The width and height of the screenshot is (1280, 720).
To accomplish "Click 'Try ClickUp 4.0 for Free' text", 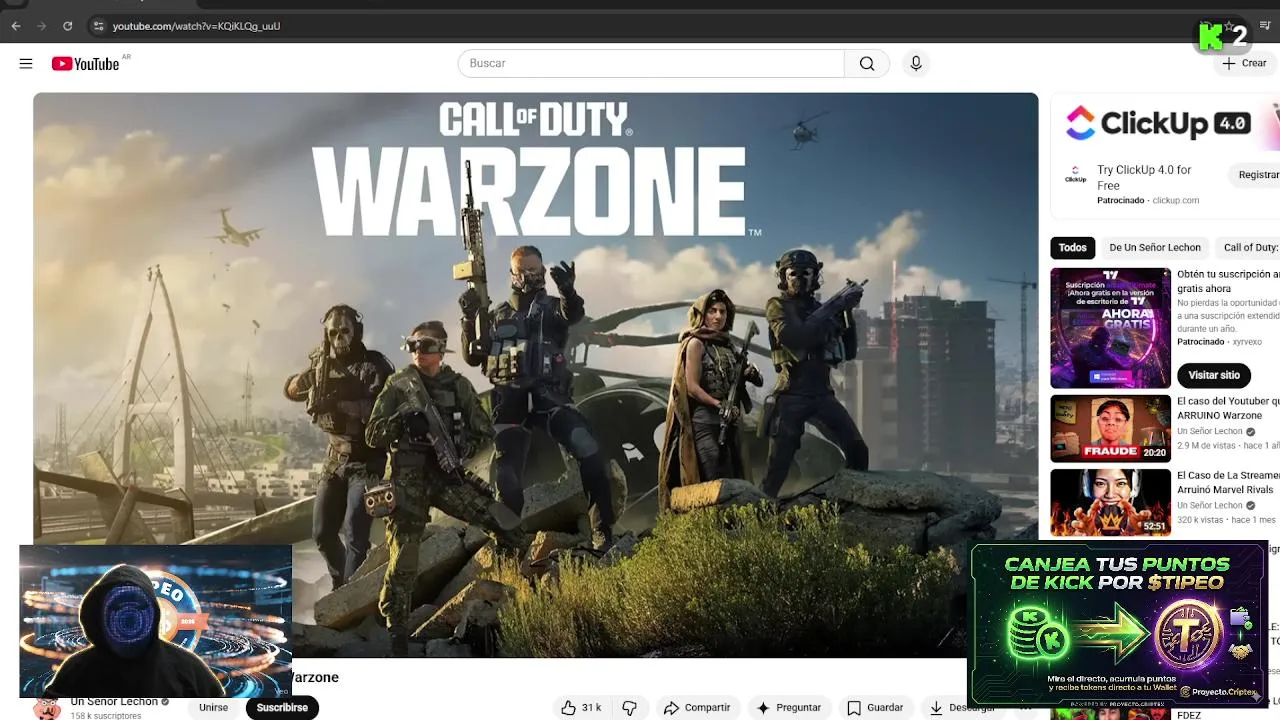I will click(x=1144, y=177).
